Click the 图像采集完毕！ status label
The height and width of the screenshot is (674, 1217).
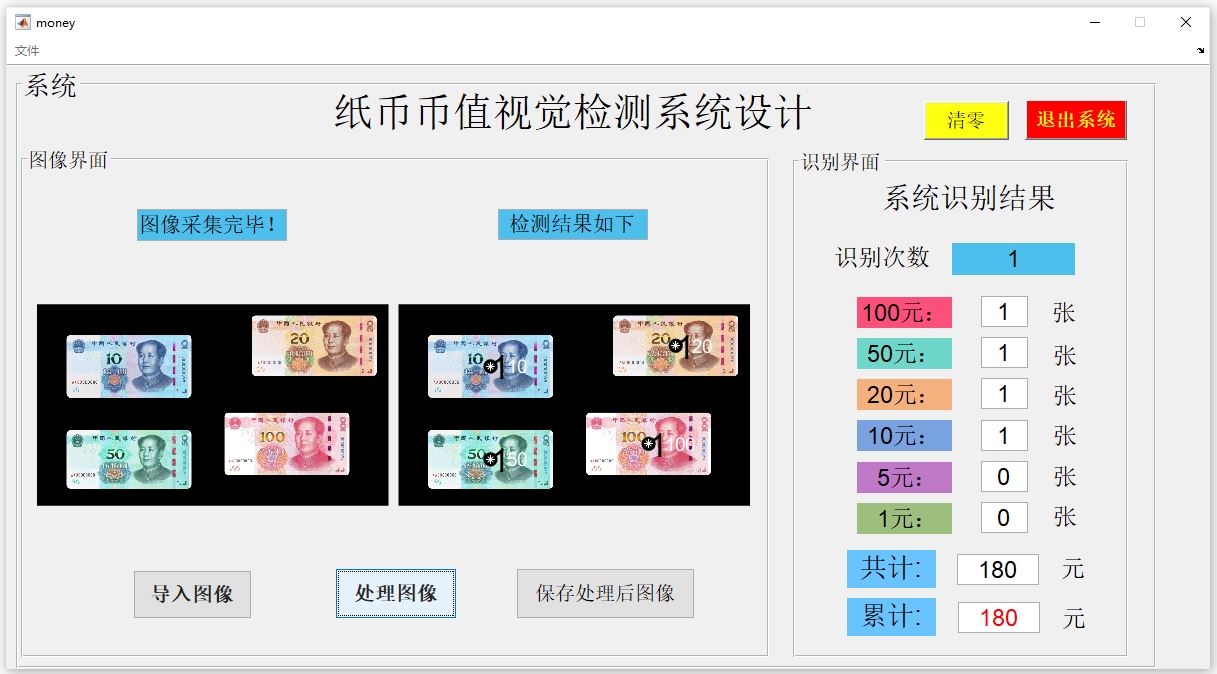coord(212,225)
